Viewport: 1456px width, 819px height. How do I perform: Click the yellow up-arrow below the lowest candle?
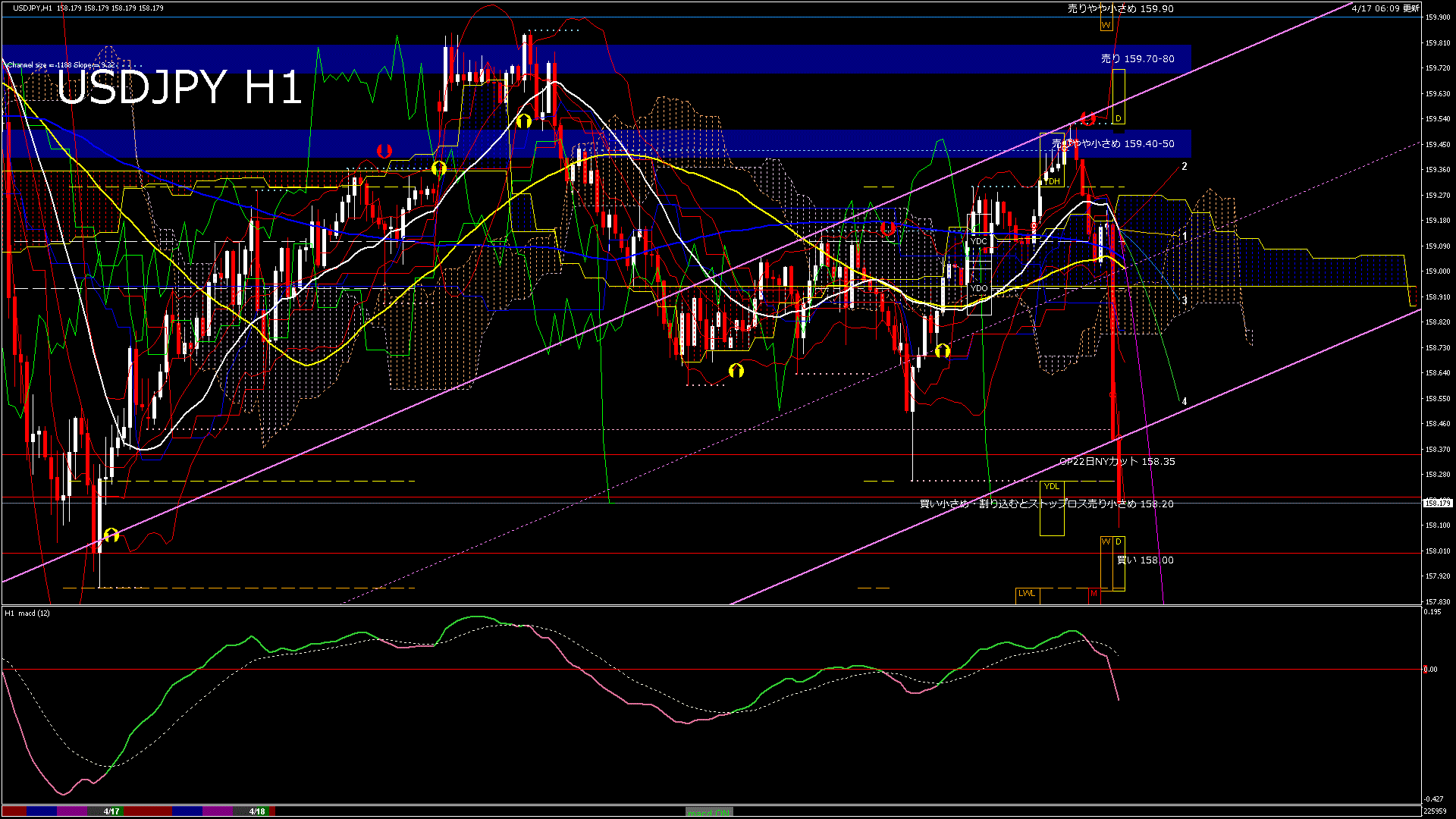111,535
